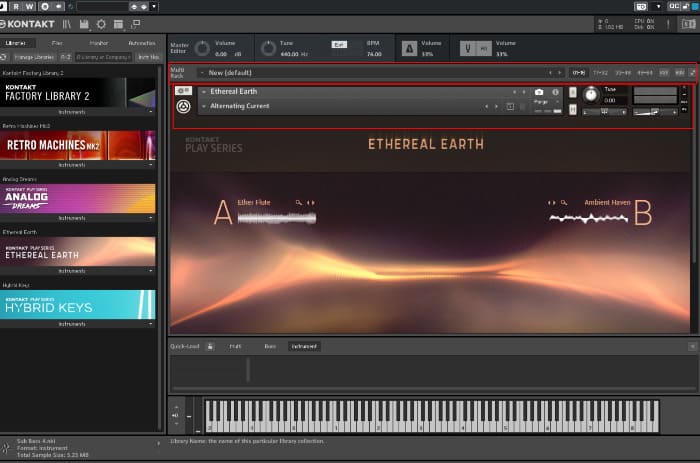
Task: Click the NI panel icon top right
Action: click(x=688, y=24)
